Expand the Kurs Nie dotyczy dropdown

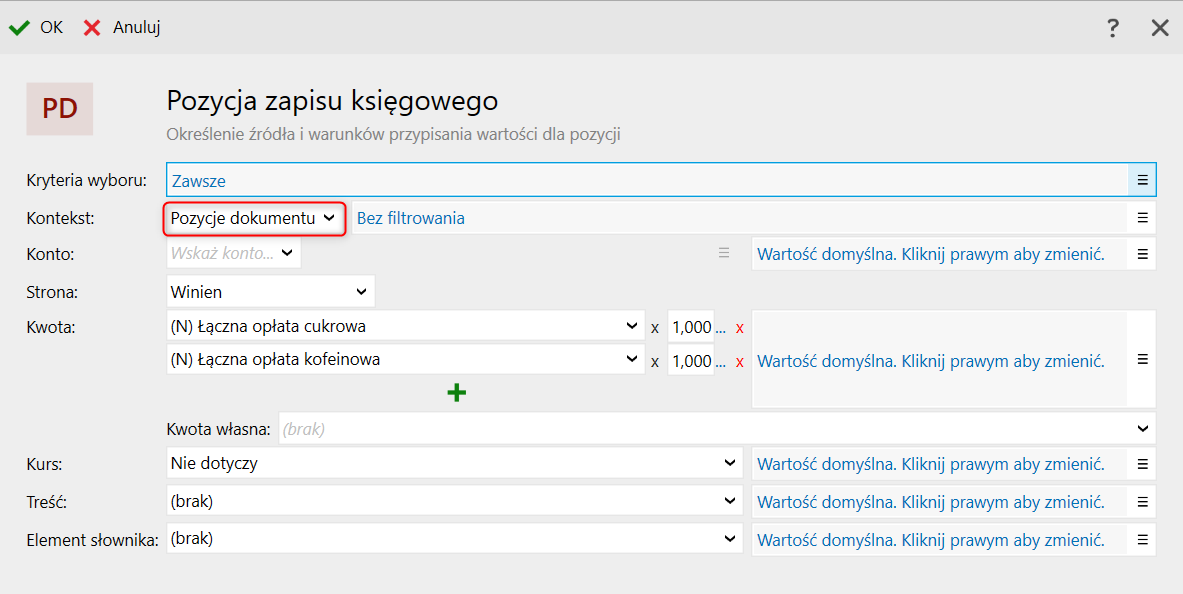click(730, 464)
